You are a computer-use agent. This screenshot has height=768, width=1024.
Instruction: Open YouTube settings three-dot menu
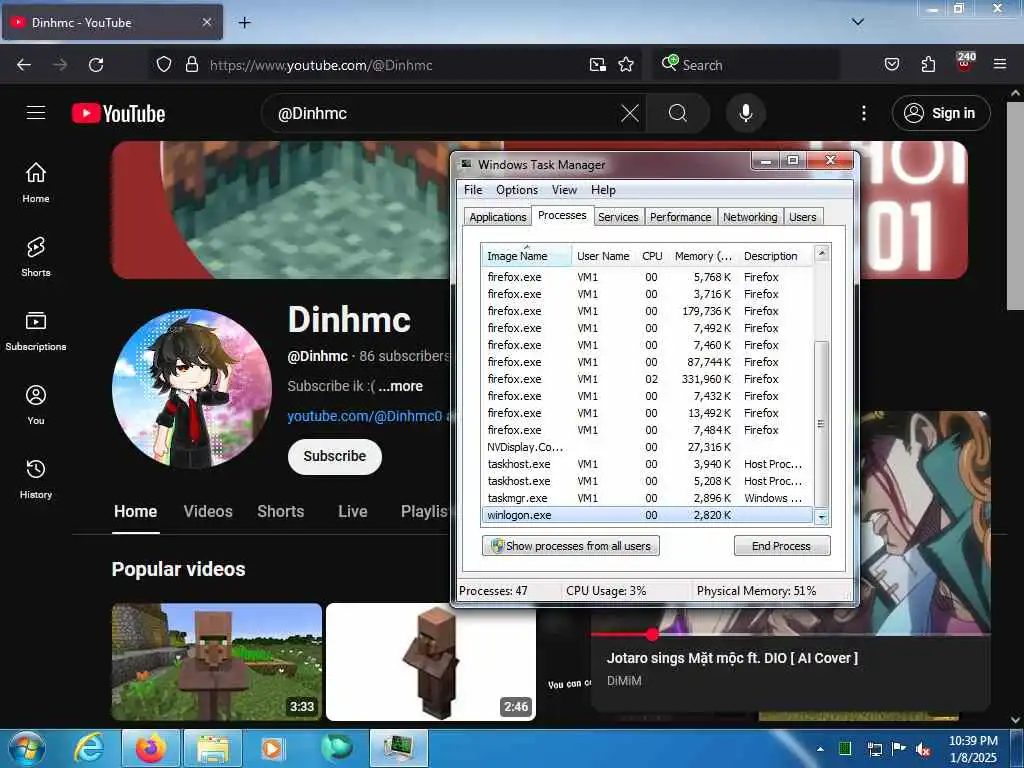863,114
